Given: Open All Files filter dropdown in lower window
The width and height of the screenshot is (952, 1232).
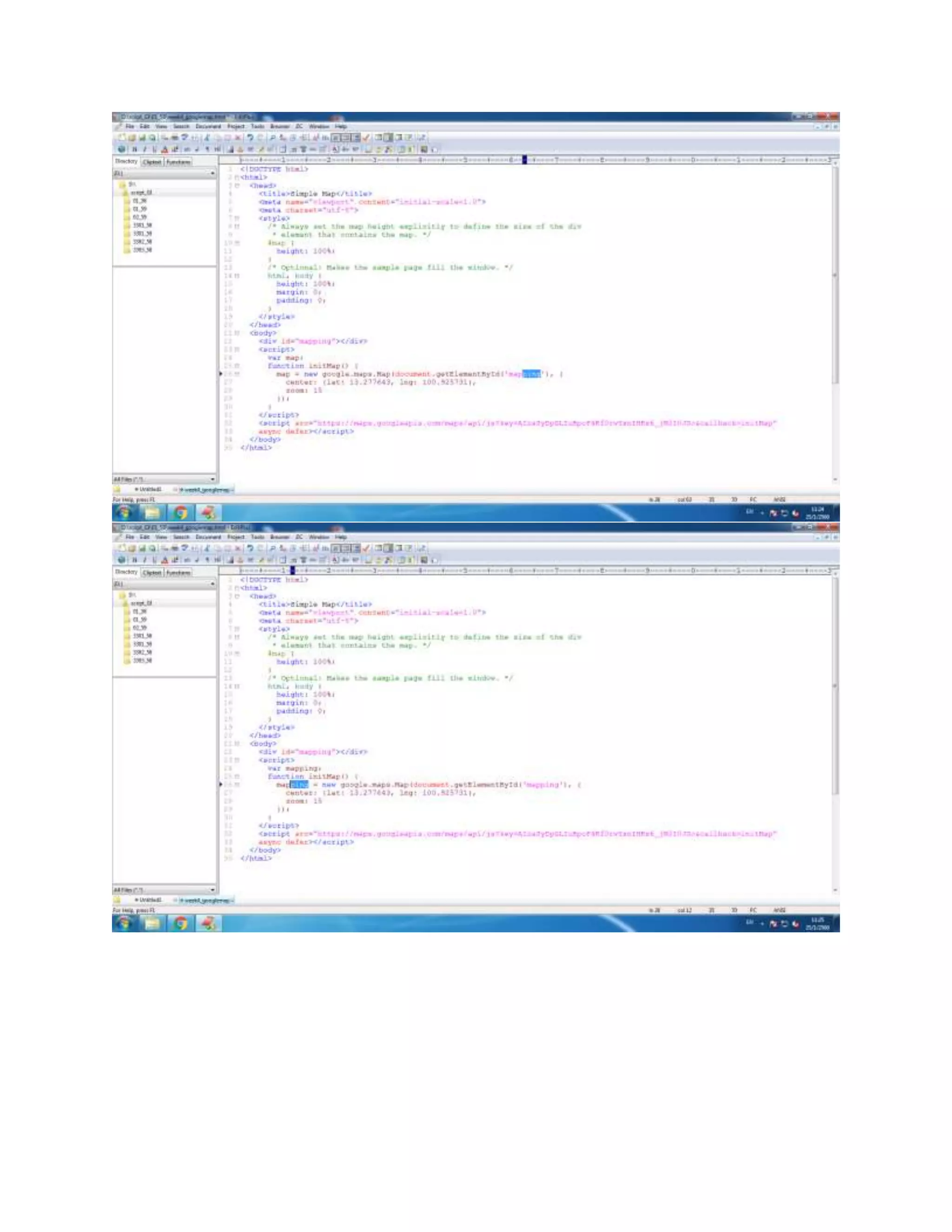Looking at the screenshot, I should [212, 889].
